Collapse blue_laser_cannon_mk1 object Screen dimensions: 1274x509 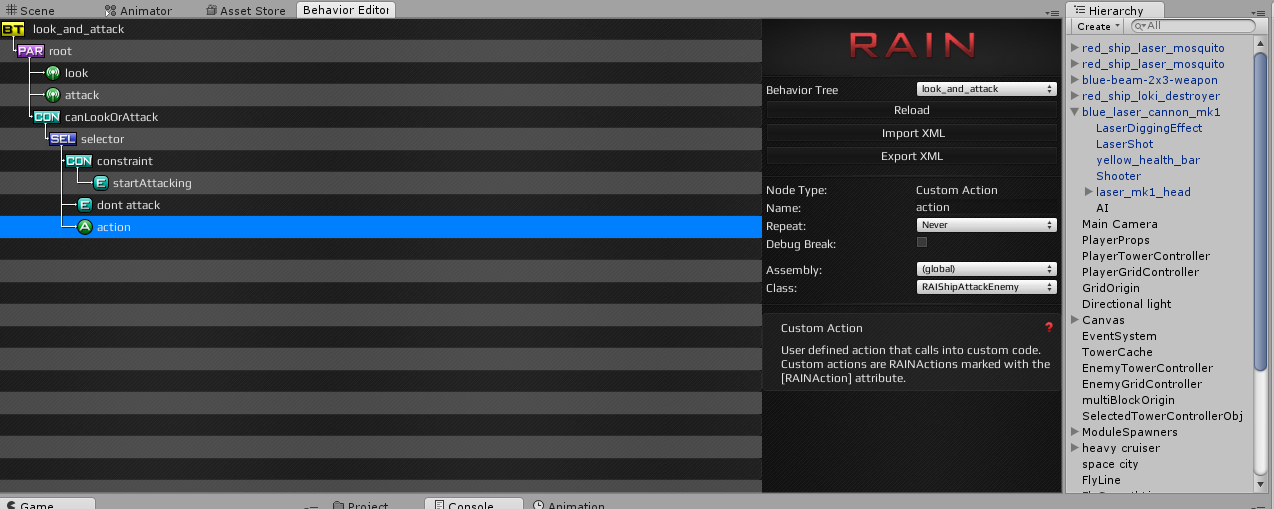point(1075,112)
